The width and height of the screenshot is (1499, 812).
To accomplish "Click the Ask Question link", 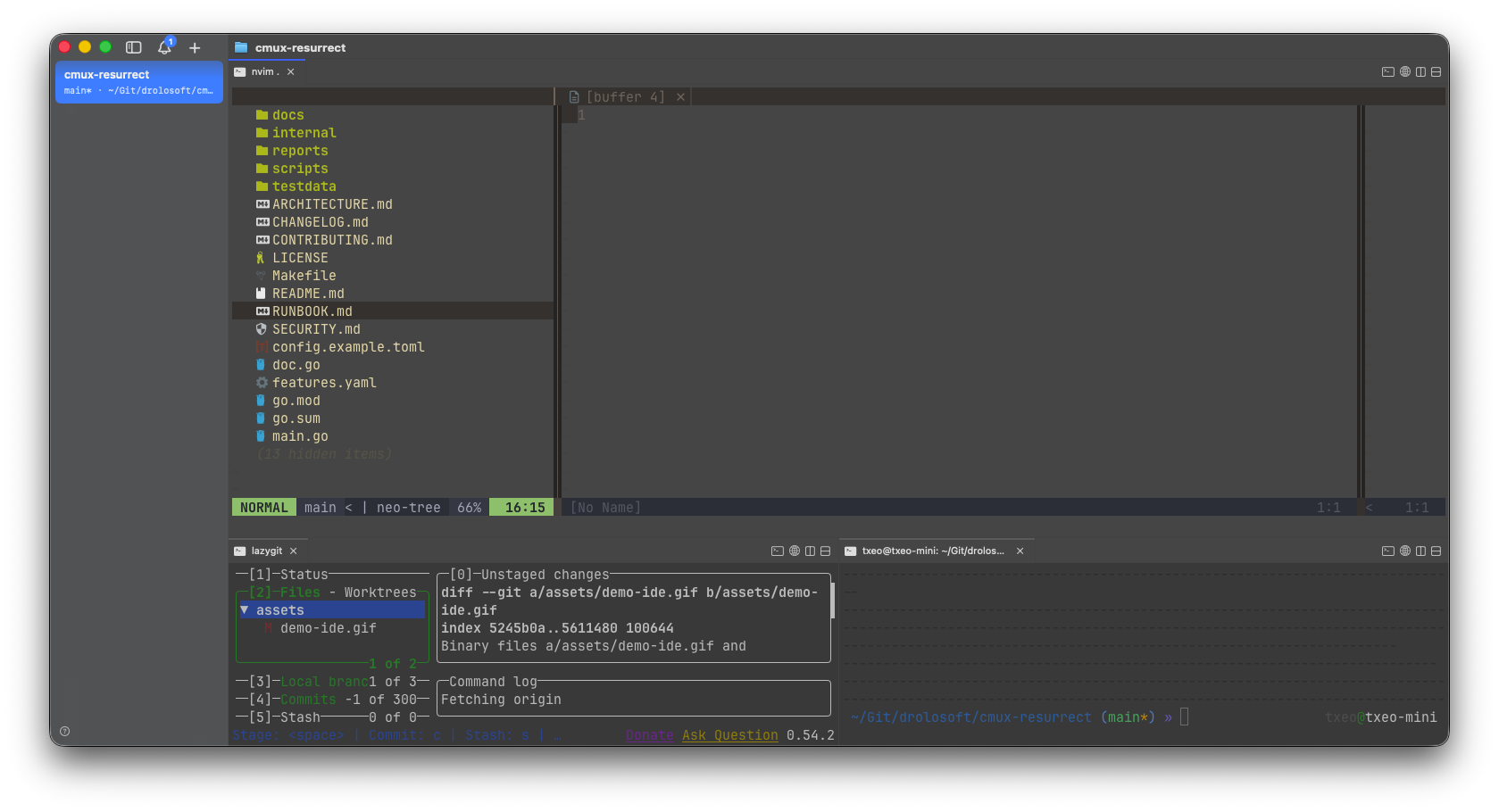I will tap(730, 735).
